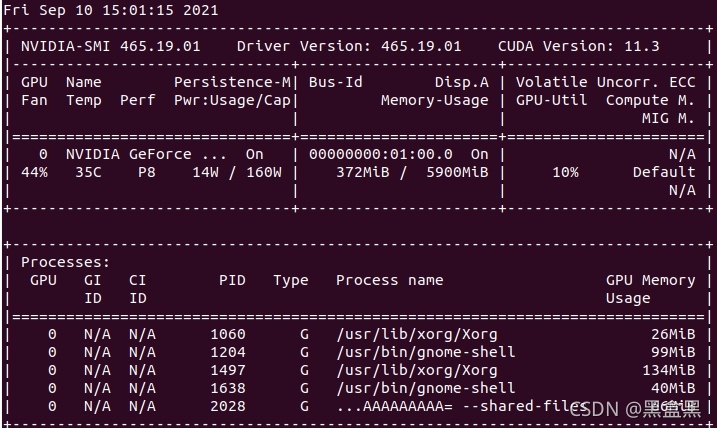The image size is (717, 428).
Task: Click the NVIDIA GeForce GPU name
Action: 146,154
